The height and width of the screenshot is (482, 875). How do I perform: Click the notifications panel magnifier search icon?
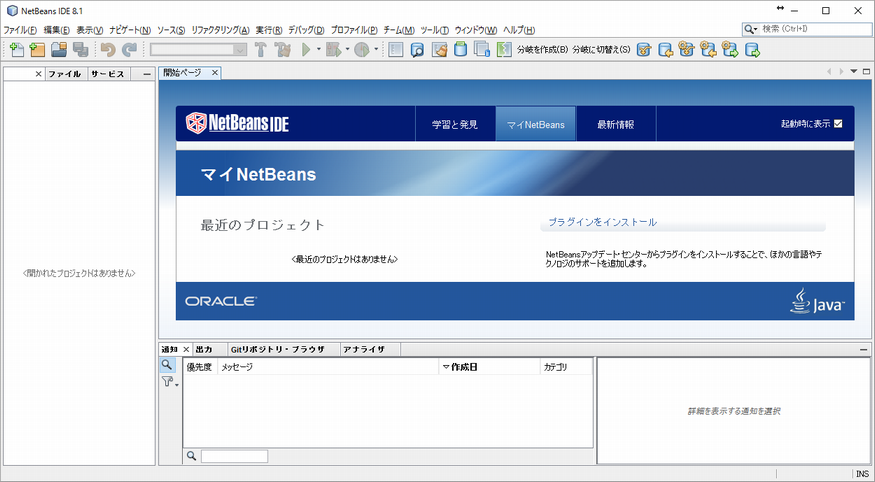point(166,365)
